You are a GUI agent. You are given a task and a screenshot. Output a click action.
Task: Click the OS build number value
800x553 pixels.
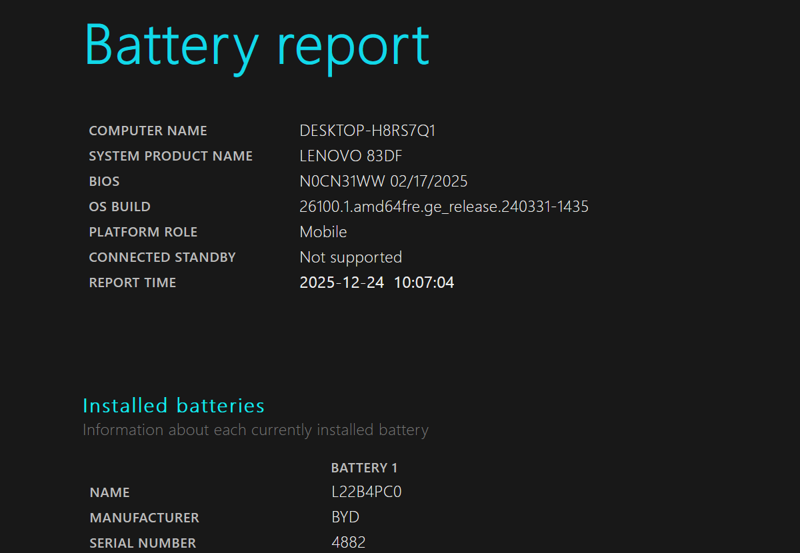[443, 207]
